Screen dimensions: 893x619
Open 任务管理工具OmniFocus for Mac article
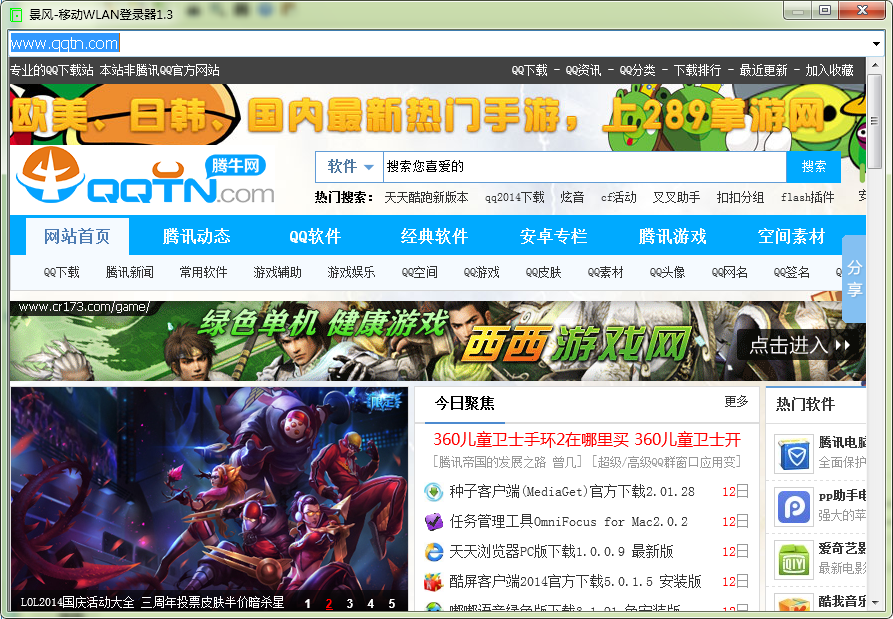[568, 521]
